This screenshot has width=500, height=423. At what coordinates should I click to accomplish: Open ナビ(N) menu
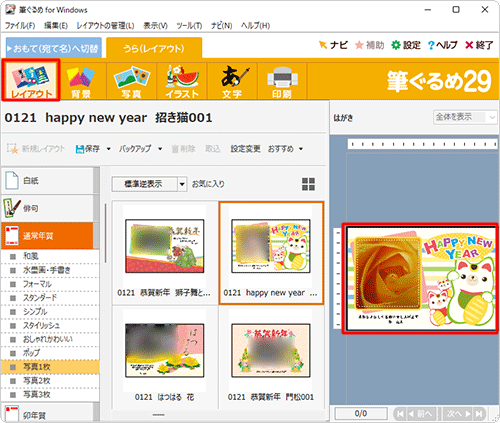(x=221, y=25)
